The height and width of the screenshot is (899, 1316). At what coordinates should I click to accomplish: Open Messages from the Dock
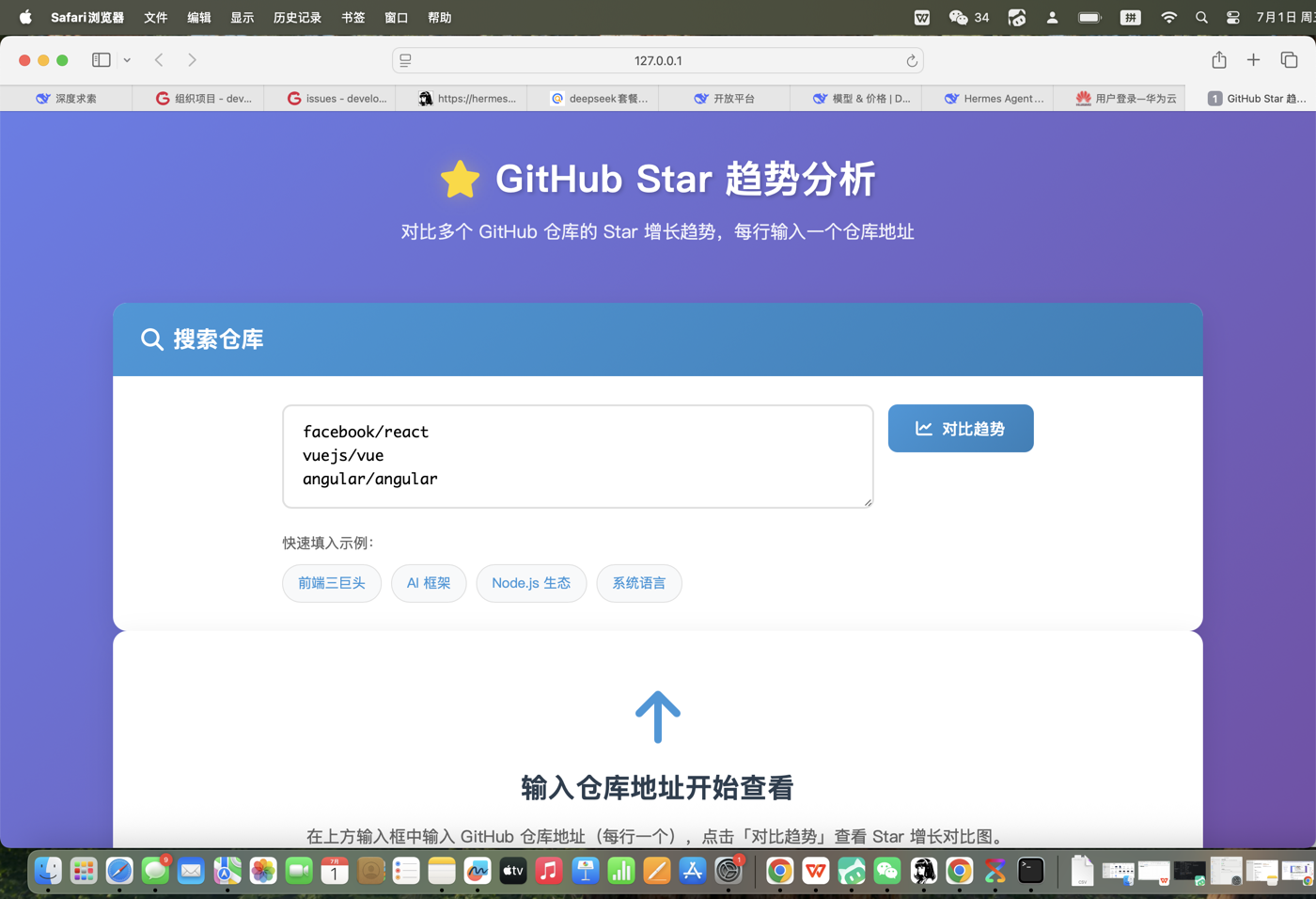[x=155, y=872]
